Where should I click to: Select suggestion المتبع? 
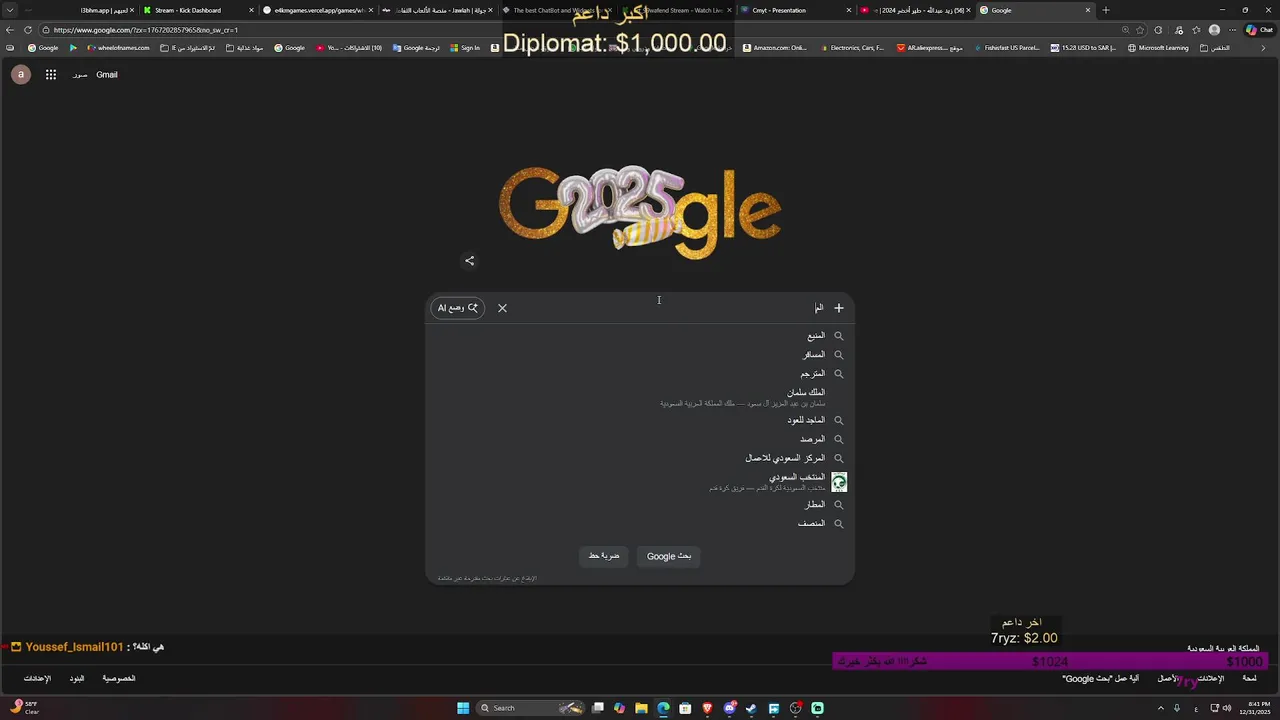[x=640, y=336]
